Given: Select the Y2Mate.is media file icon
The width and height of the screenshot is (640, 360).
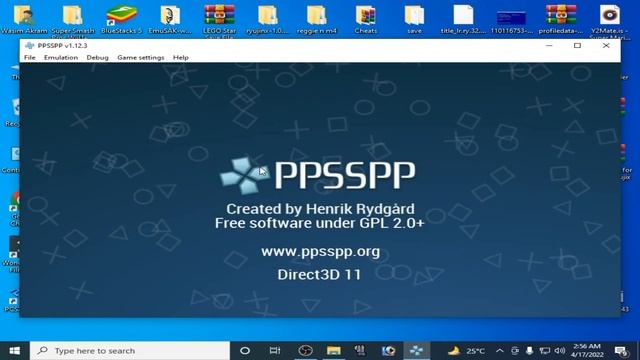Looking at the screenshot, I should [x=610, y=20].
